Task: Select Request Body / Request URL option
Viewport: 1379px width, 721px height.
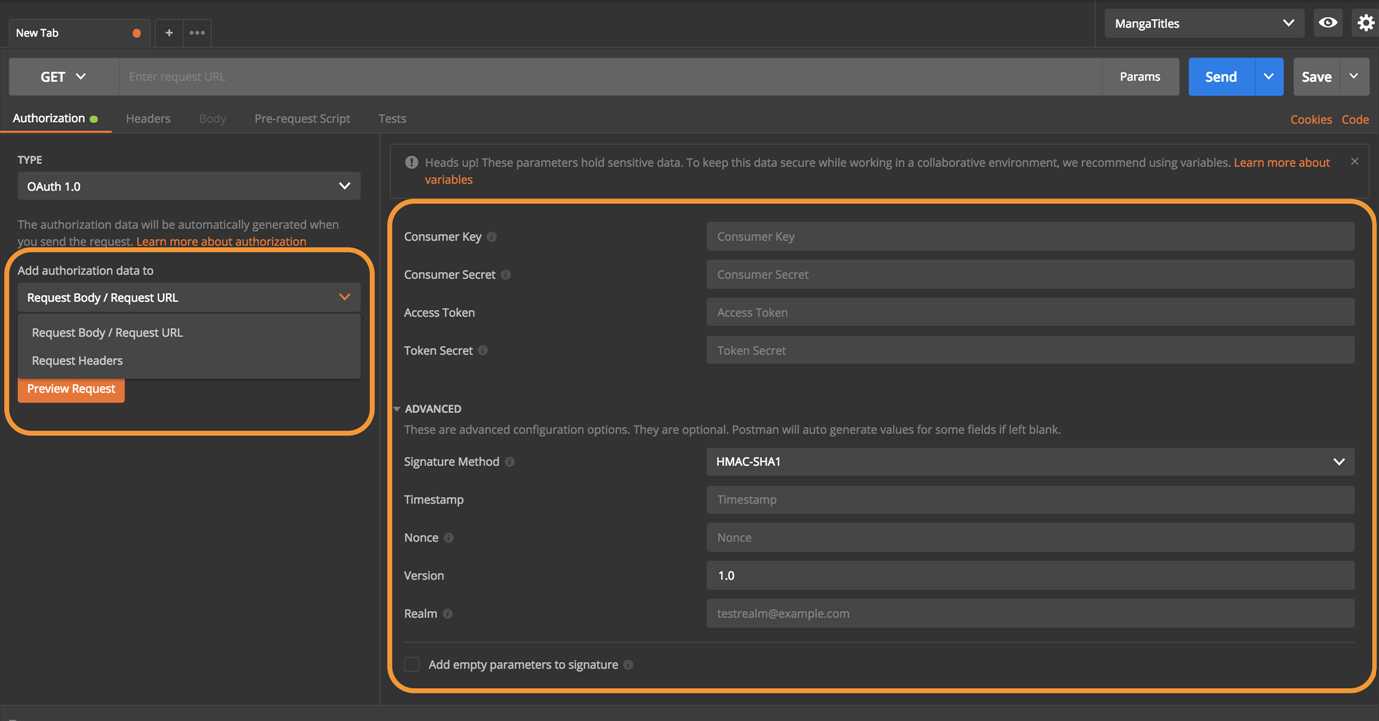Action: (x=189, y=333)
